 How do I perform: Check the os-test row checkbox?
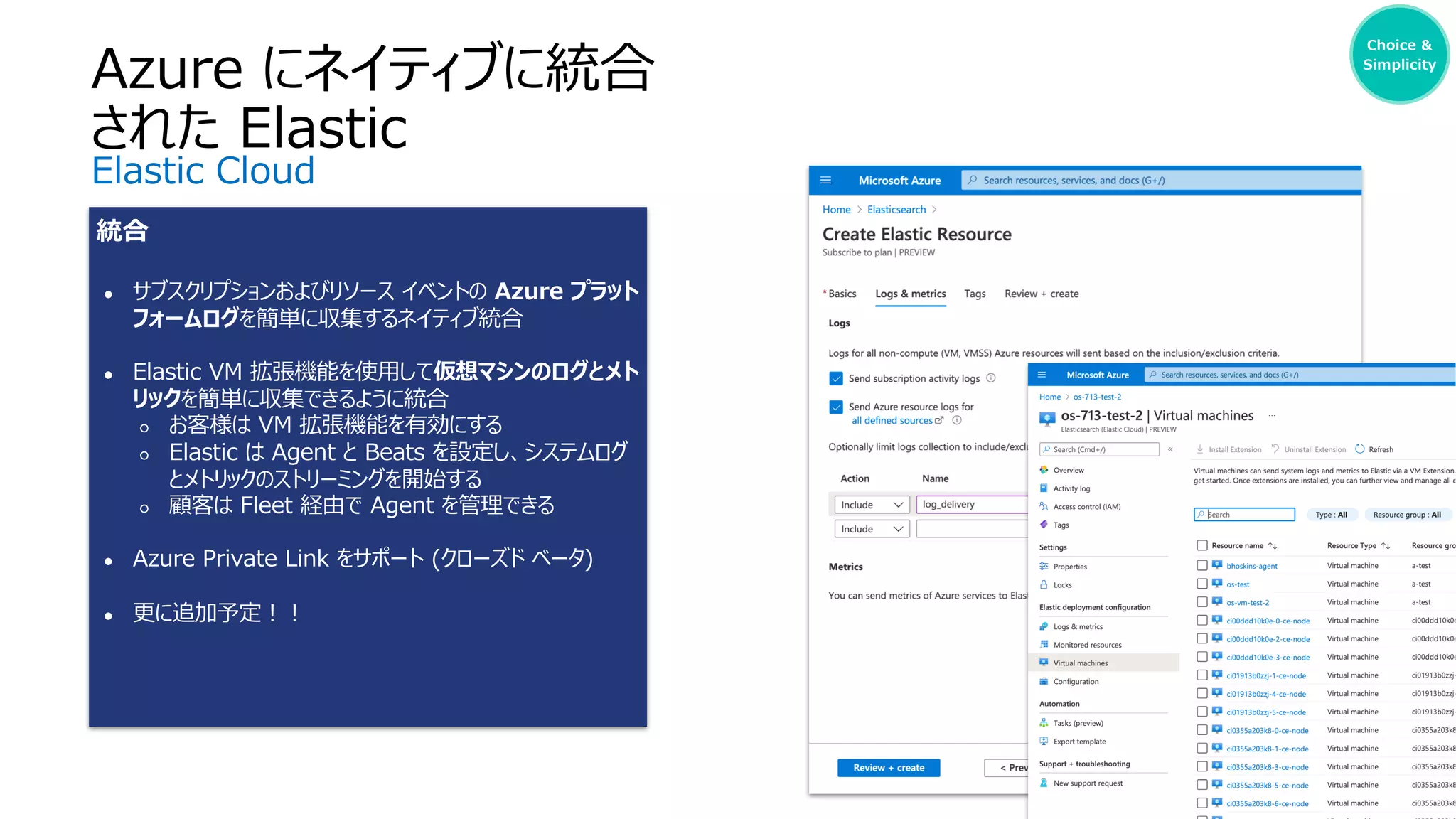[1202, 584]
